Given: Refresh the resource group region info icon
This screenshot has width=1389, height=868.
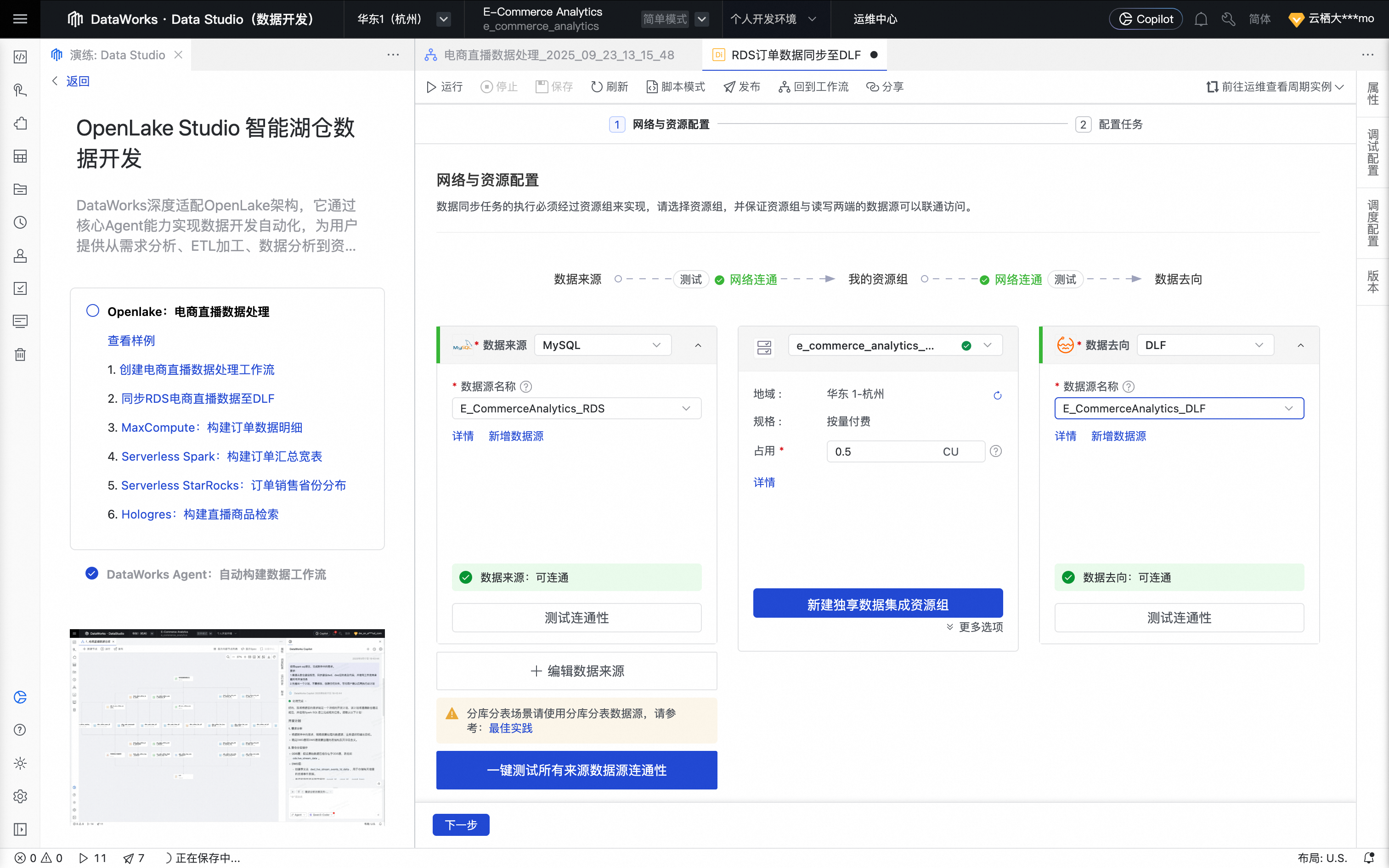Looking at the screenshot, I should point(998,395).
